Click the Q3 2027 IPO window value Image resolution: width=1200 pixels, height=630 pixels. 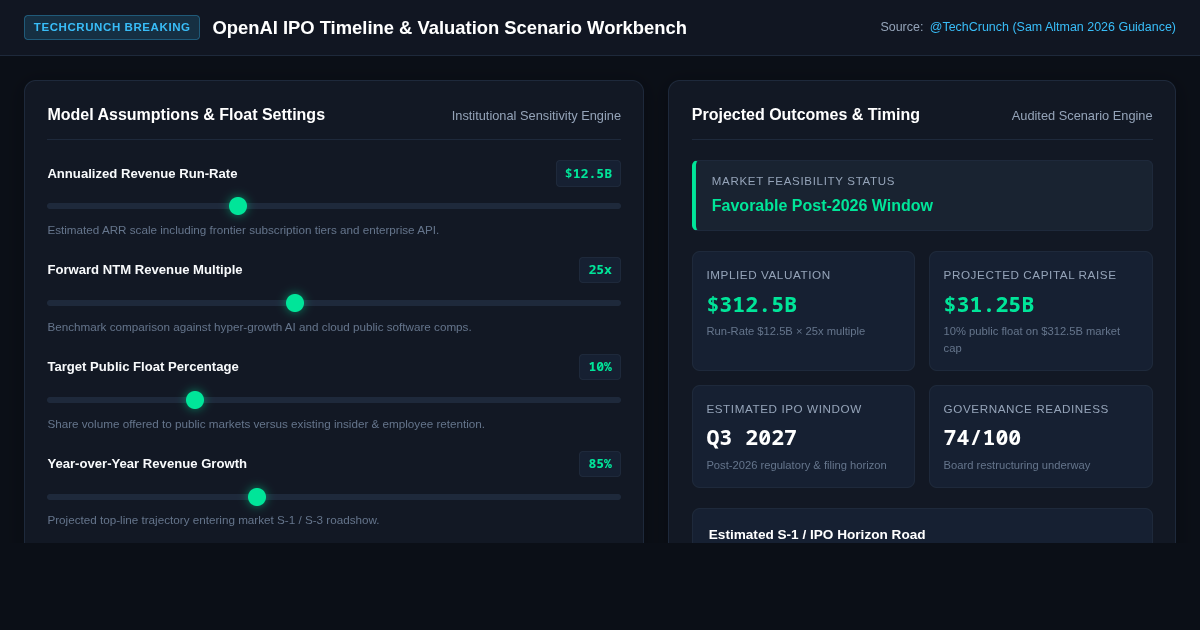752,438
